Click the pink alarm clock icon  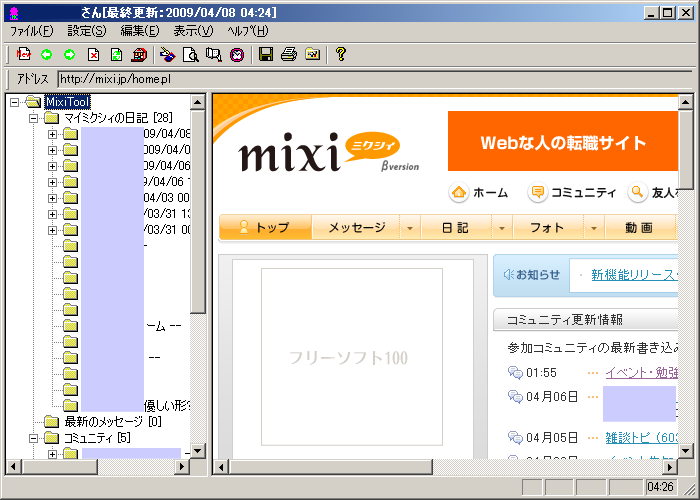coord(237,54)
